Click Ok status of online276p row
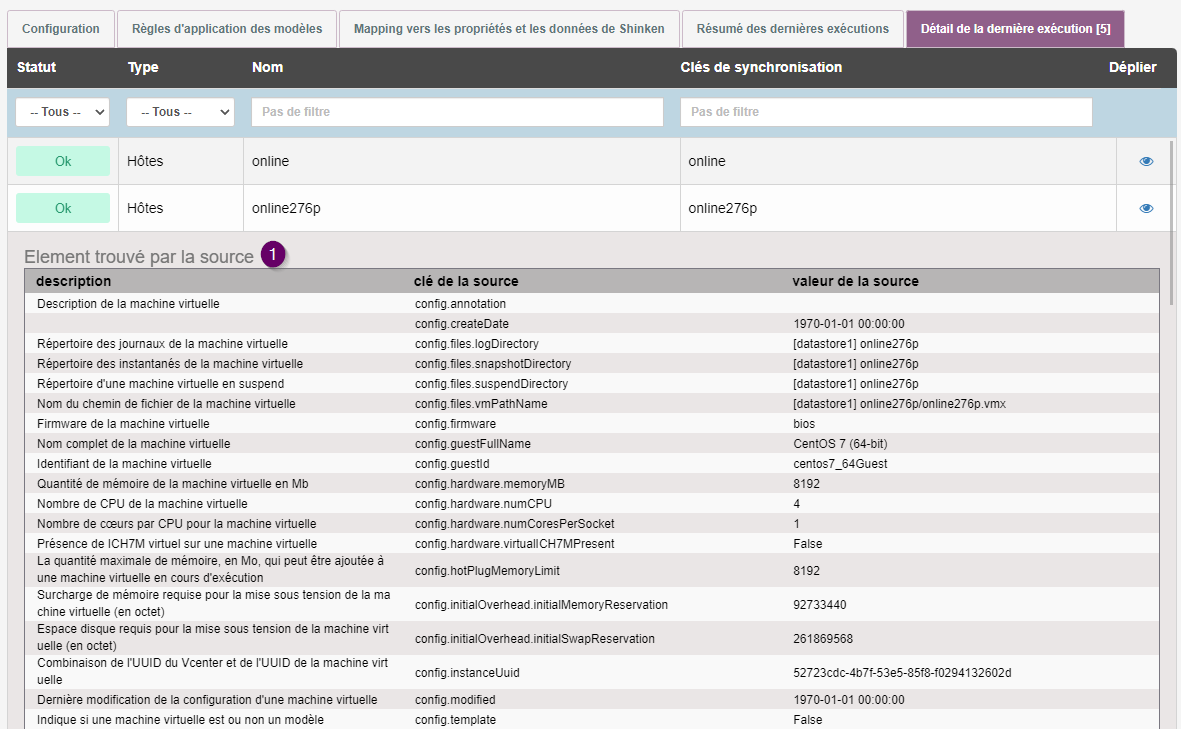 [x=63, y=208]
